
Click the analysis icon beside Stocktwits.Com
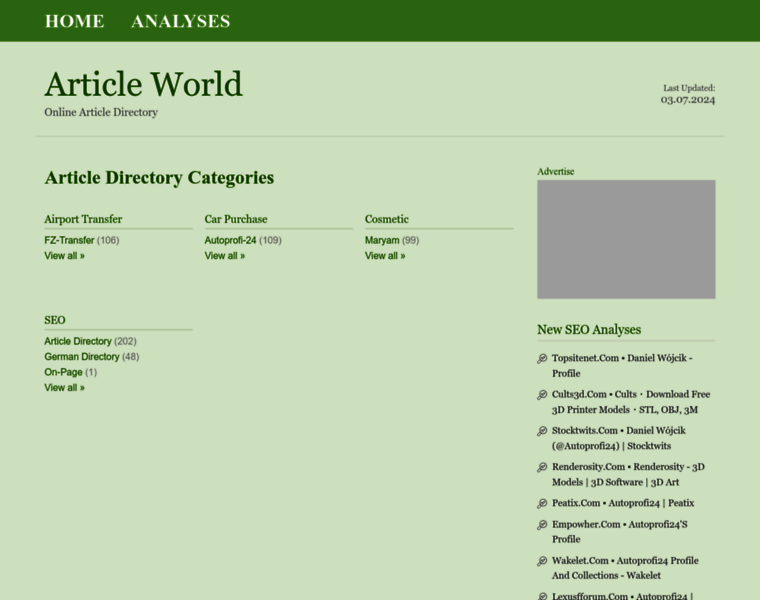[x=542, y=431]
